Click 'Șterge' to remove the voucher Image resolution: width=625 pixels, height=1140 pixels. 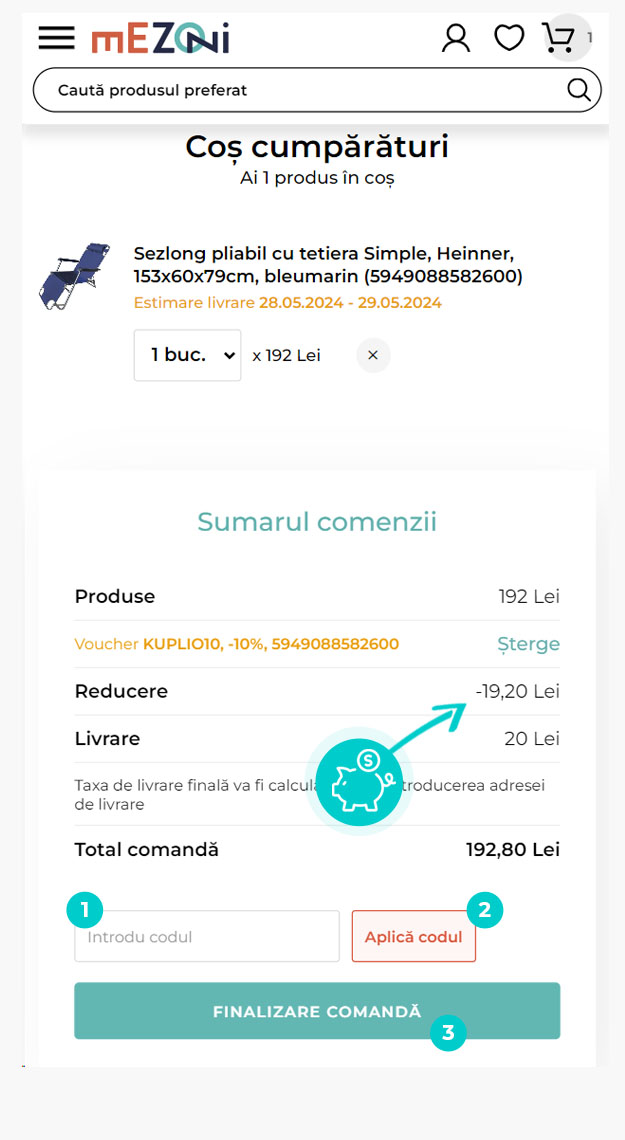pos(529,644)
